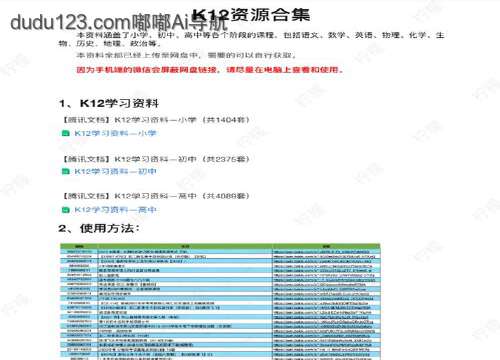Click the 2、使用方法 section heading

[x=99, y=228]
